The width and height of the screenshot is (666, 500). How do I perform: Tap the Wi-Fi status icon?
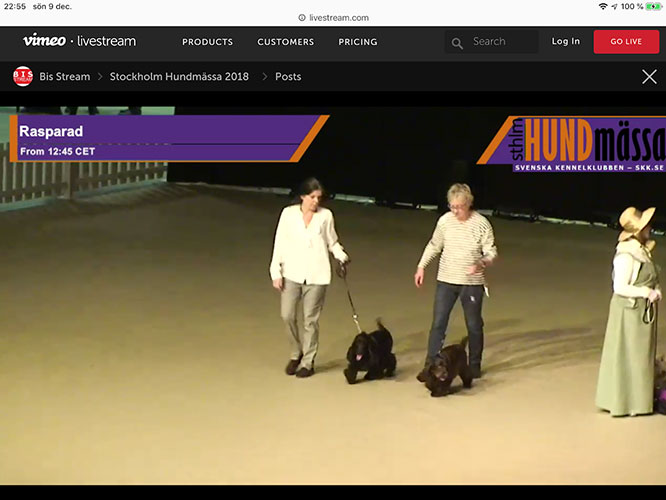(603, 6)
